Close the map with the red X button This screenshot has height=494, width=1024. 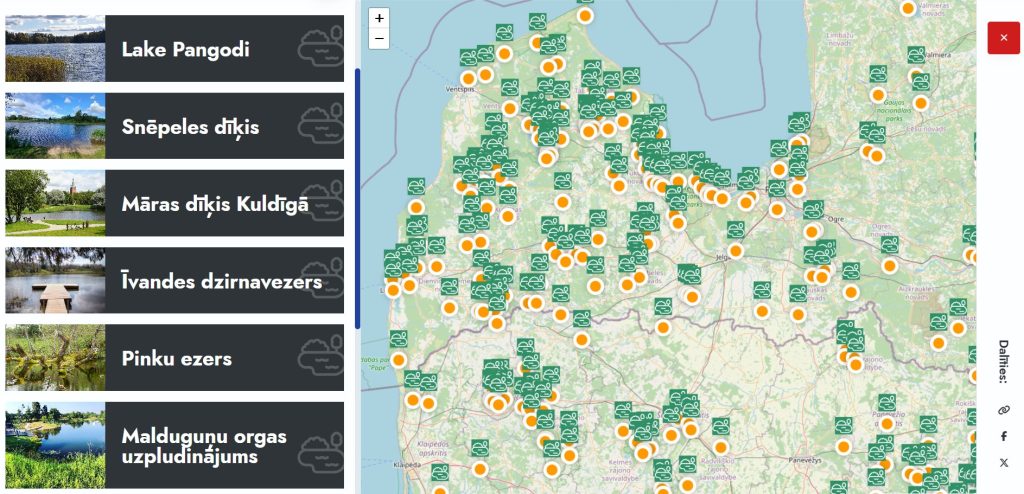click(1003, 38)
